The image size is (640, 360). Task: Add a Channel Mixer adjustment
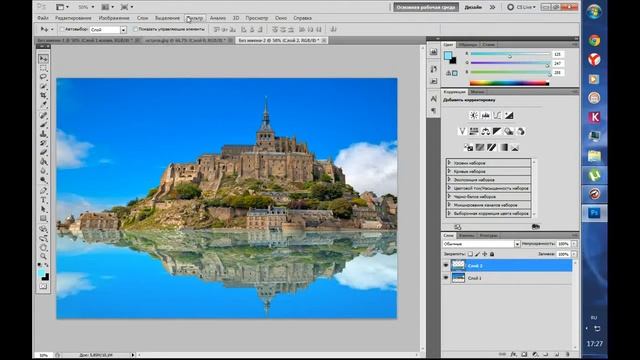(521, 131)
